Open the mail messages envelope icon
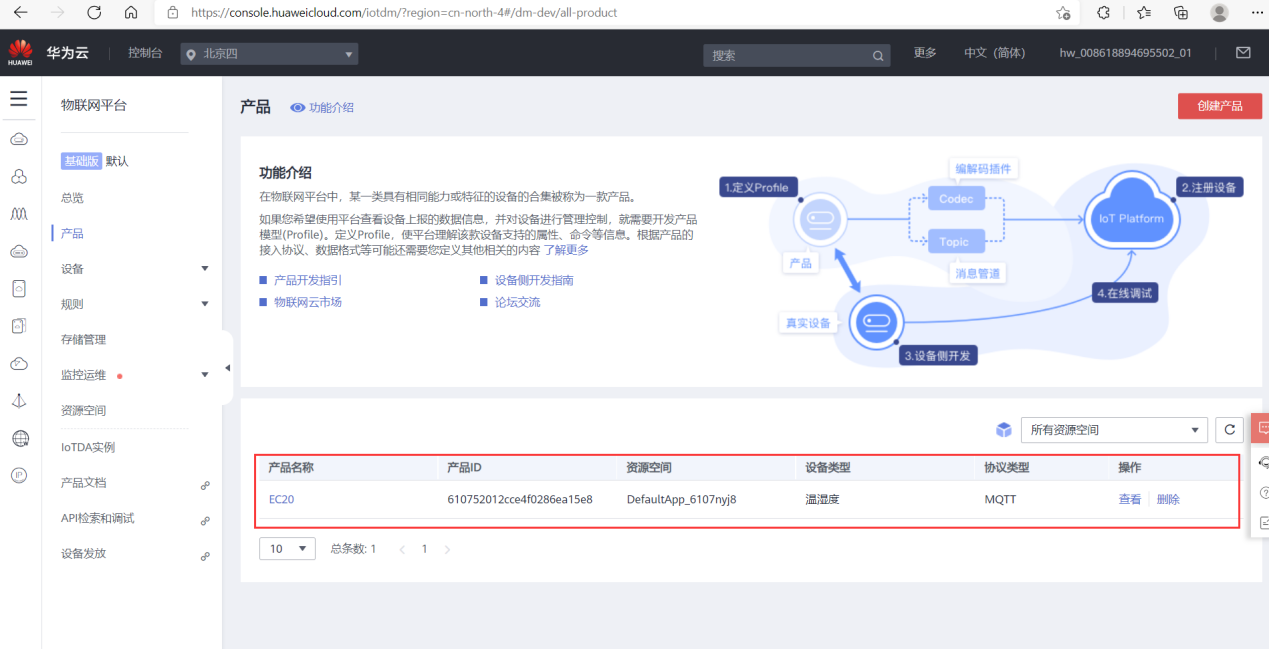1269x649 pixels. point(1243,53)
